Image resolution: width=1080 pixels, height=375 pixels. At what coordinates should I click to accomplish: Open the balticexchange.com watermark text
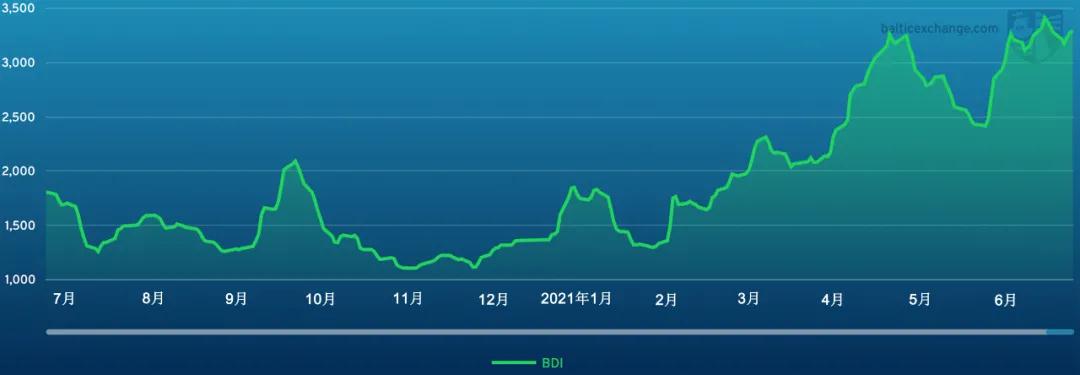(939, 28)
